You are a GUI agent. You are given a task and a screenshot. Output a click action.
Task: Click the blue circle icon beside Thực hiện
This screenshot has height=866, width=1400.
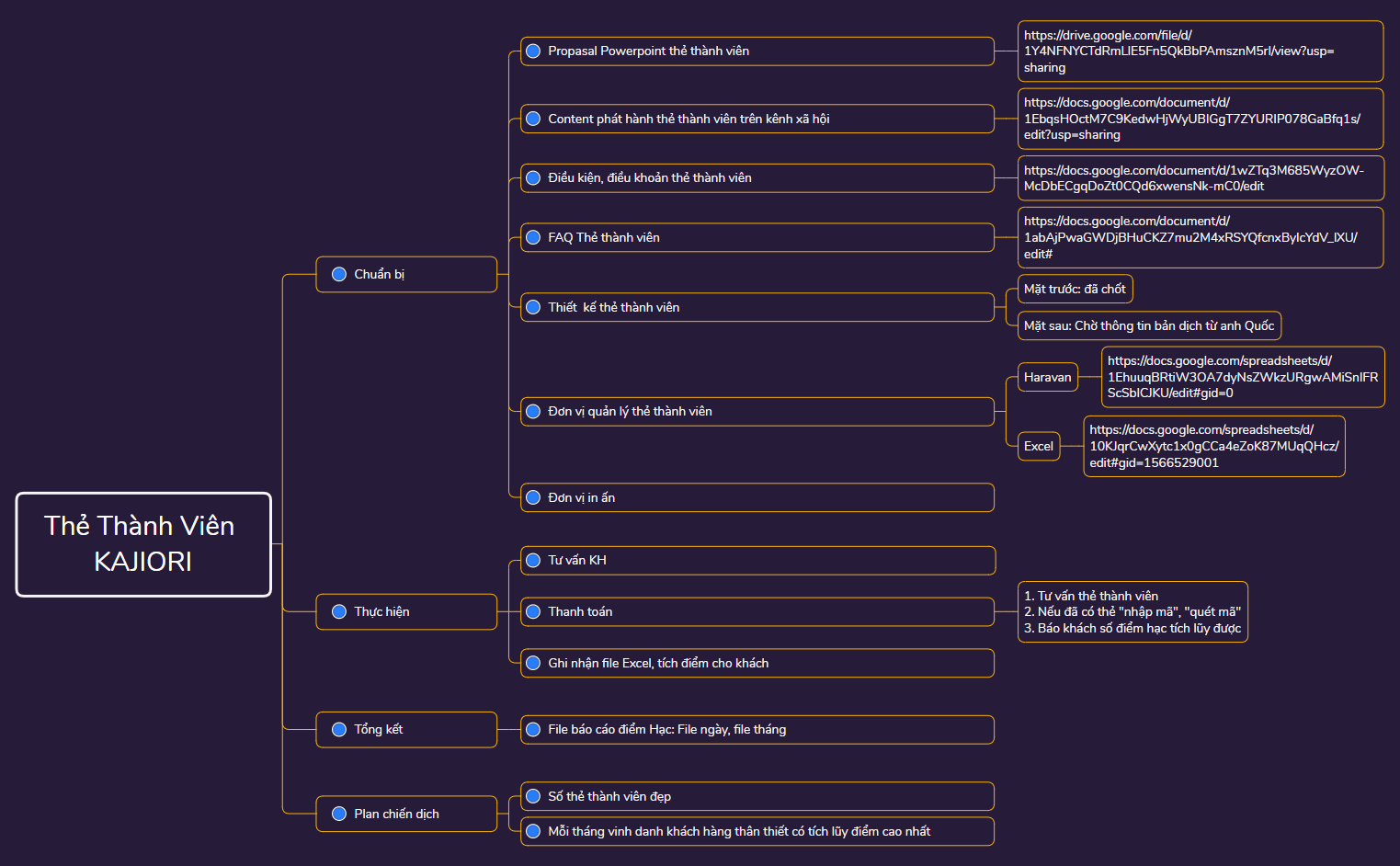coord(339,611)
